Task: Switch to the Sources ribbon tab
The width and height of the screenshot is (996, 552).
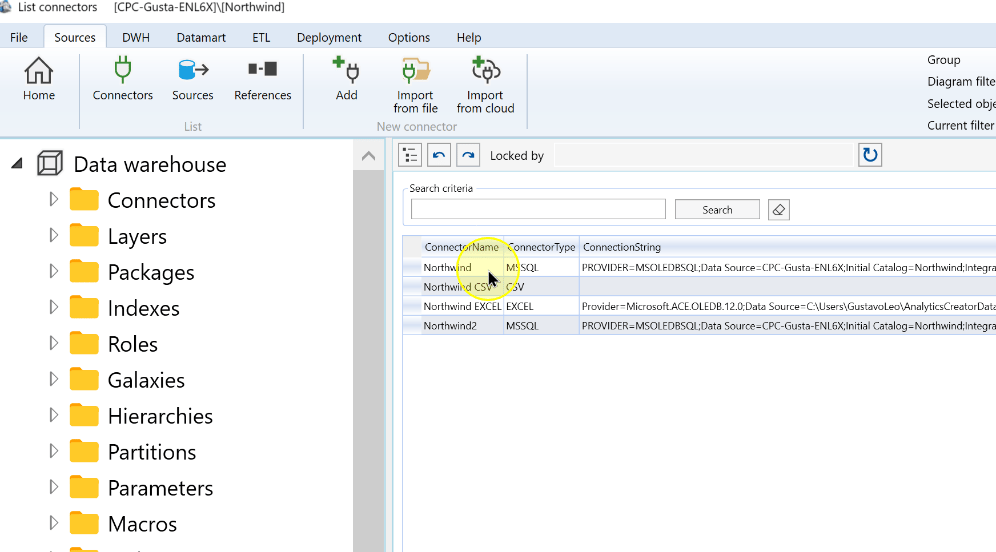Action: pos(75,37)
